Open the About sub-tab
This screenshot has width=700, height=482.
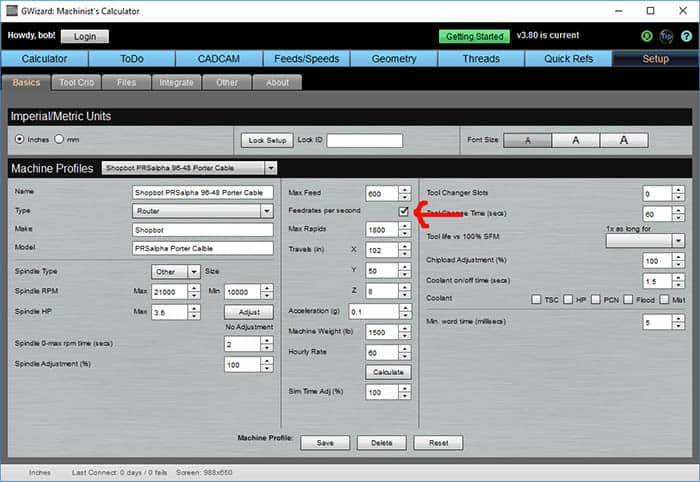(x=277, y=83)
